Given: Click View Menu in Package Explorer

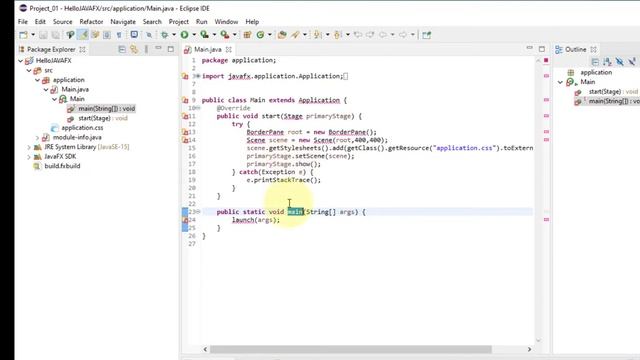Looking at the screenshot, I should 146,49.
